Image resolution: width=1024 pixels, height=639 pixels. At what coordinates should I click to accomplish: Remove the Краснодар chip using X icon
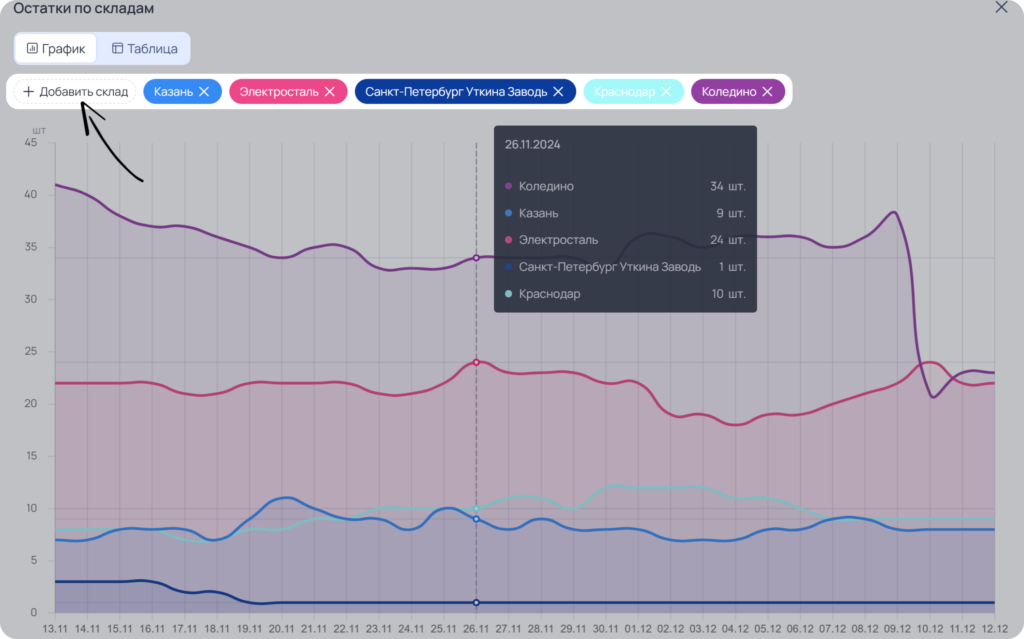(666, 91)
